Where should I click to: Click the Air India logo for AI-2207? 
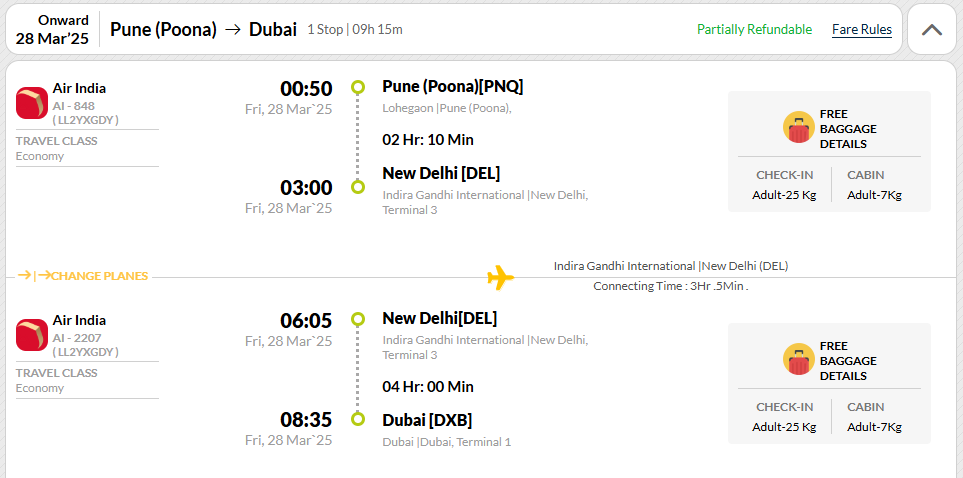(32, 335)
